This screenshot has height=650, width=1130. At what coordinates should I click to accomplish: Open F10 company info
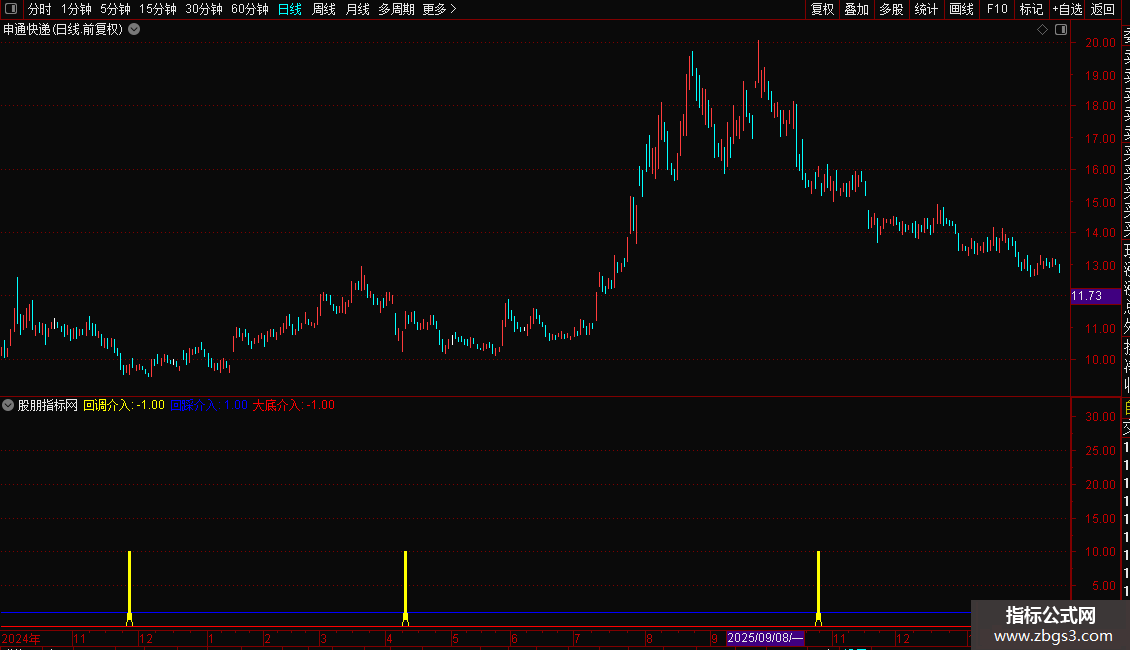[997, 9]
